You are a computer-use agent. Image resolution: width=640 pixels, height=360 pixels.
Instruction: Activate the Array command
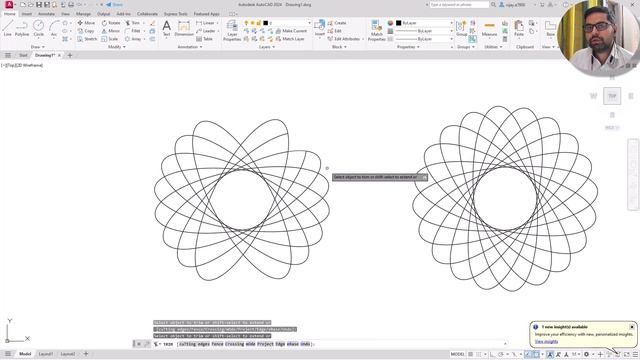133,39
